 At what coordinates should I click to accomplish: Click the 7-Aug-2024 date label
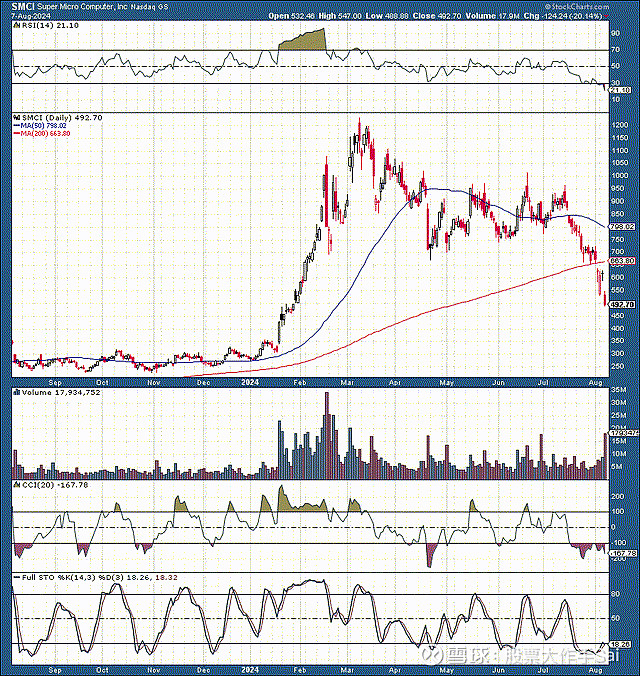click(x=31, y=16)
